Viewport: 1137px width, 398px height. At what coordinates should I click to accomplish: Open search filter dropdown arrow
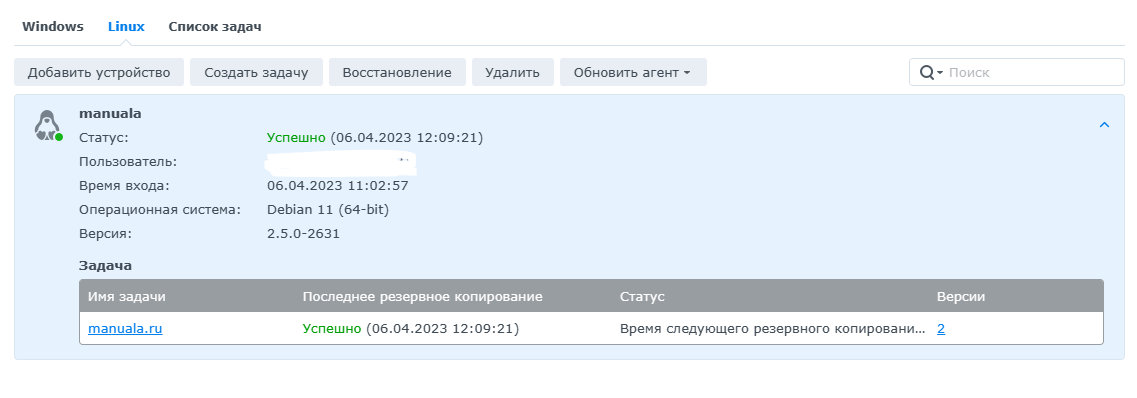[940, 73]
